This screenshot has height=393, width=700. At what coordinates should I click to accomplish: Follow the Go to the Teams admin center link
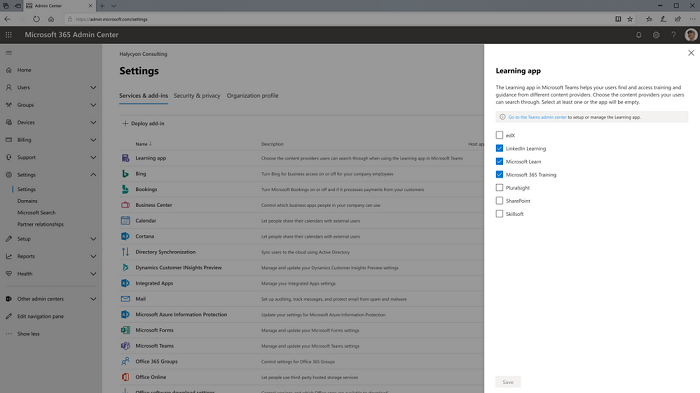point(537,117)
